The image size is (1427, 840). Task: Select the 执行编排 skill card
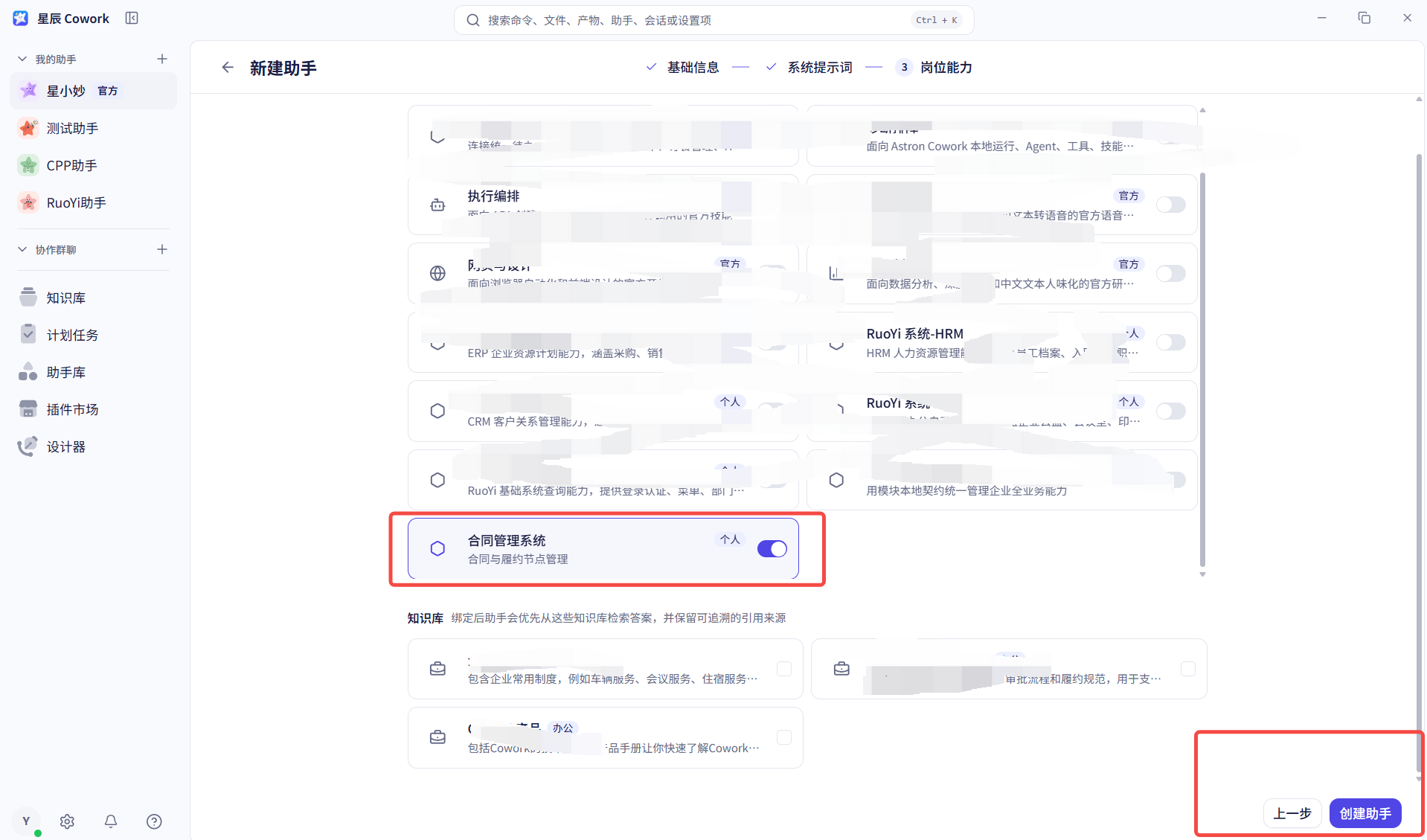click(x=603, y=205)
